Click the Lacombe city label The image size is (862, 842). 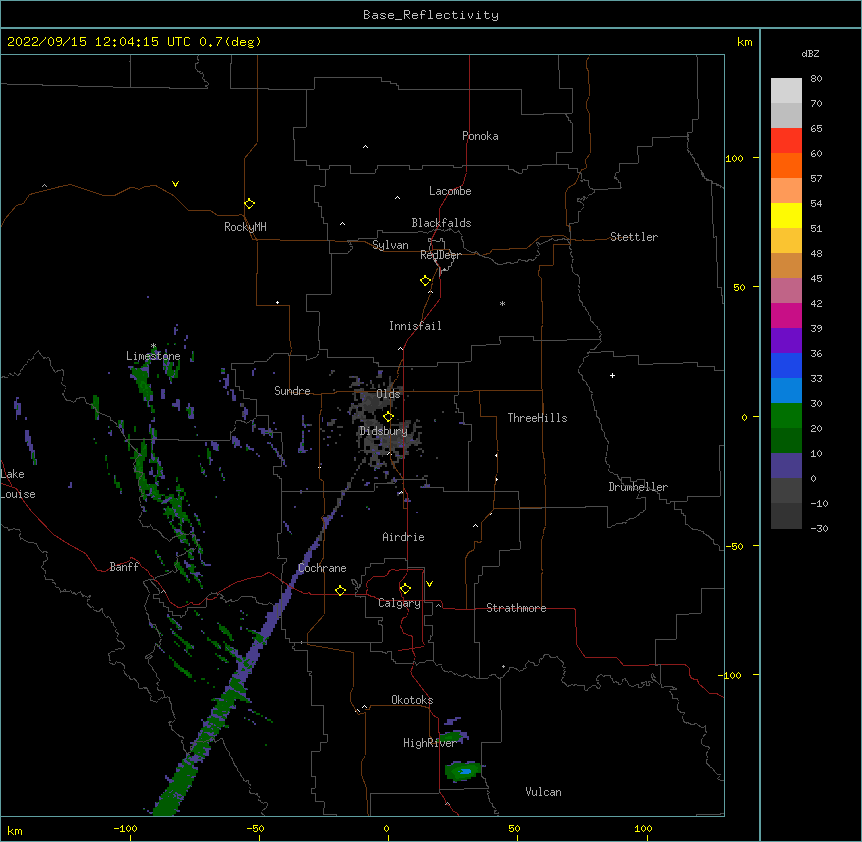coord(450,191)
